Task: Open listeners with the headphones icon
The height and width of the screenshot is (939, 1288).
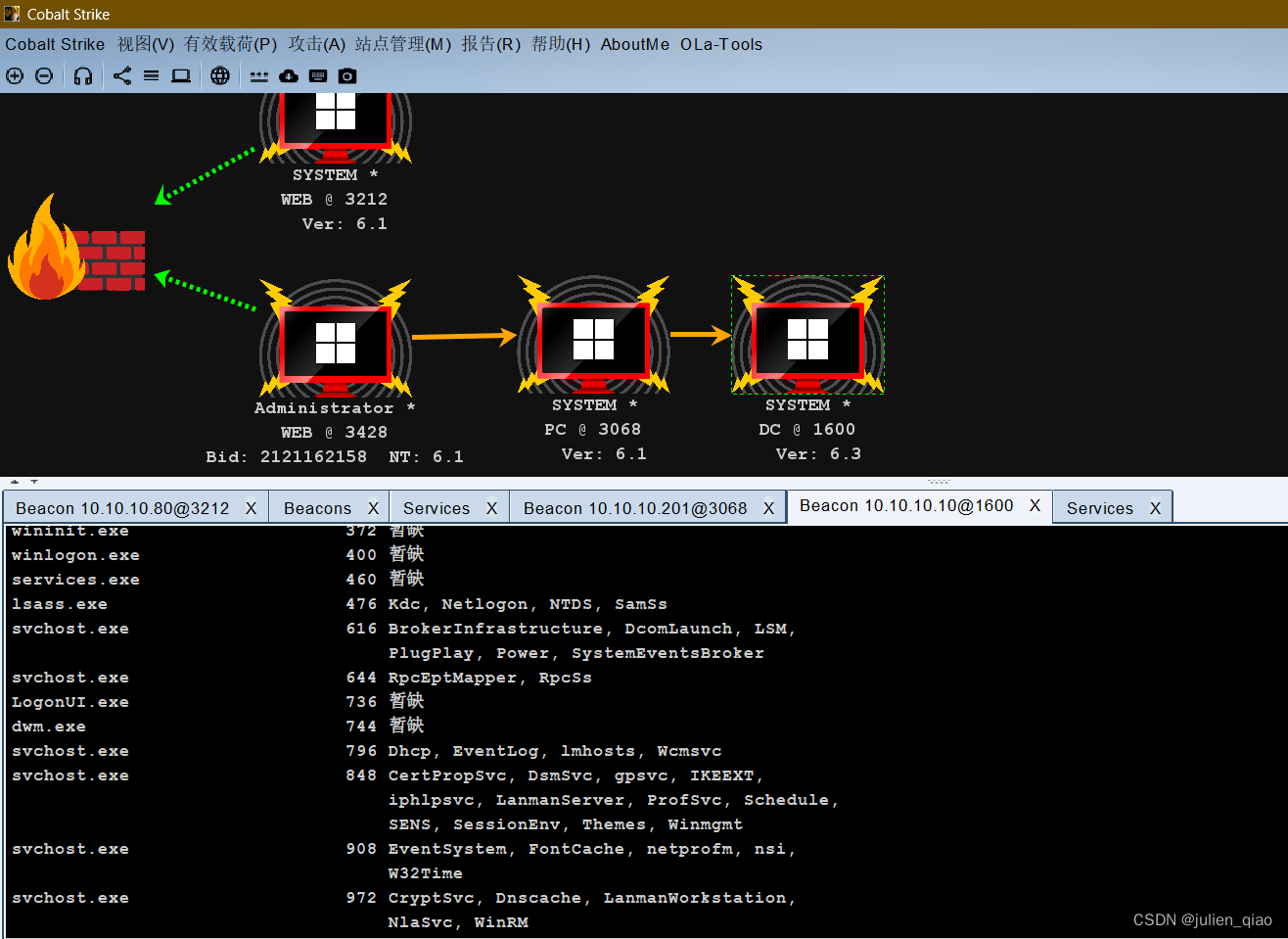Action: tap(83, 75)
